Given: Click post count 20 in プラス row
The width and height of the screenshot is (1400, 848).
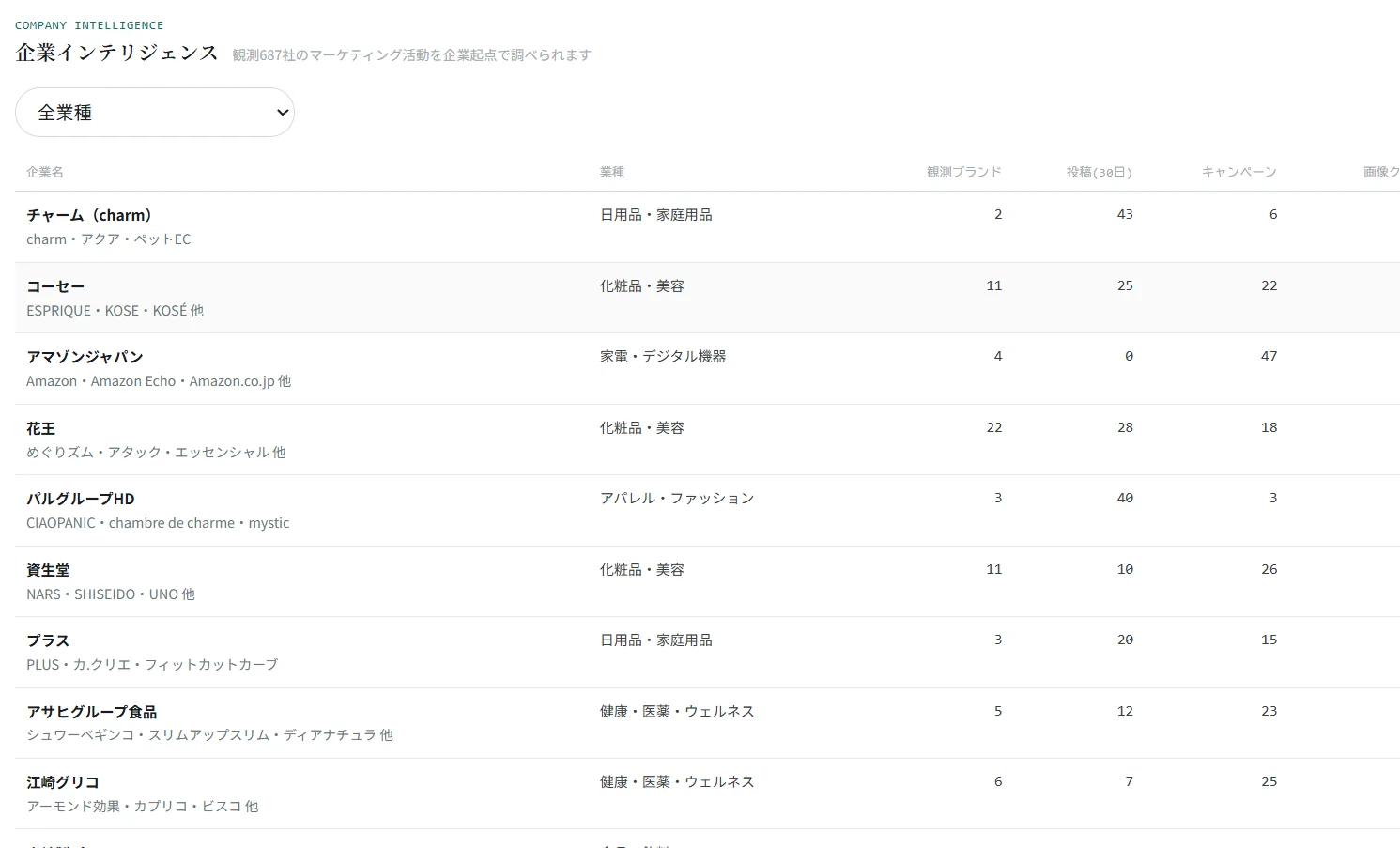Looking at the screenshot, I should point(1125,640).
